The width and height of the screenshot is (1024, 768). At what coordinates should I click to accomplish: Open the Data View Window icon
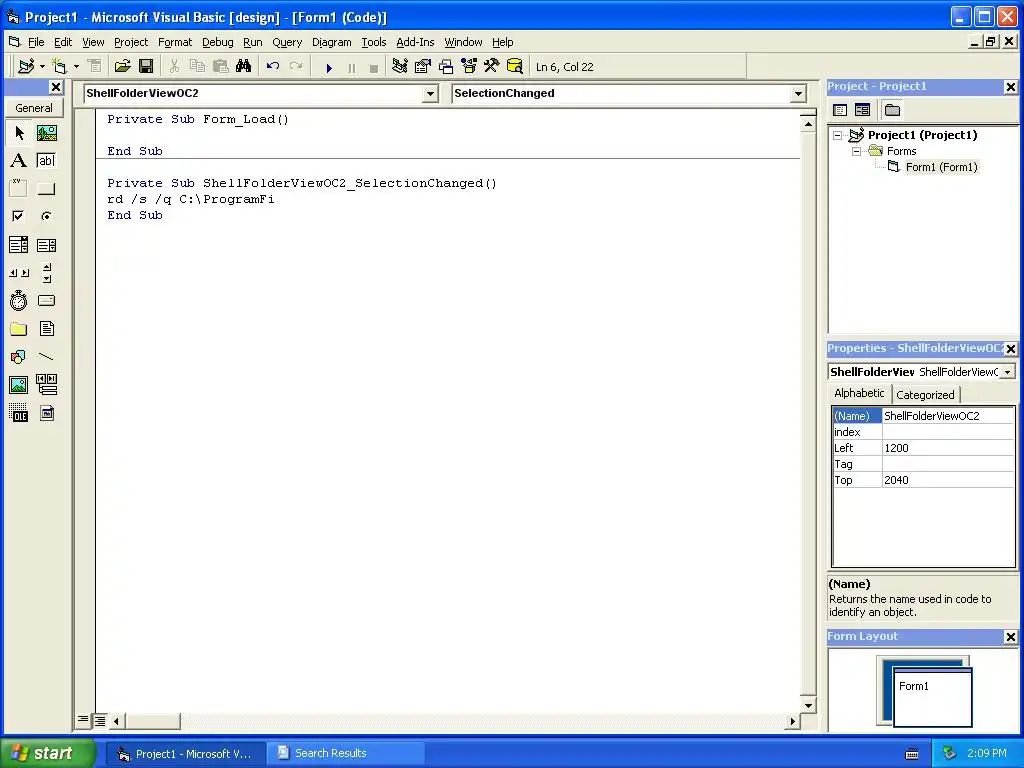(x=515, y=67)
